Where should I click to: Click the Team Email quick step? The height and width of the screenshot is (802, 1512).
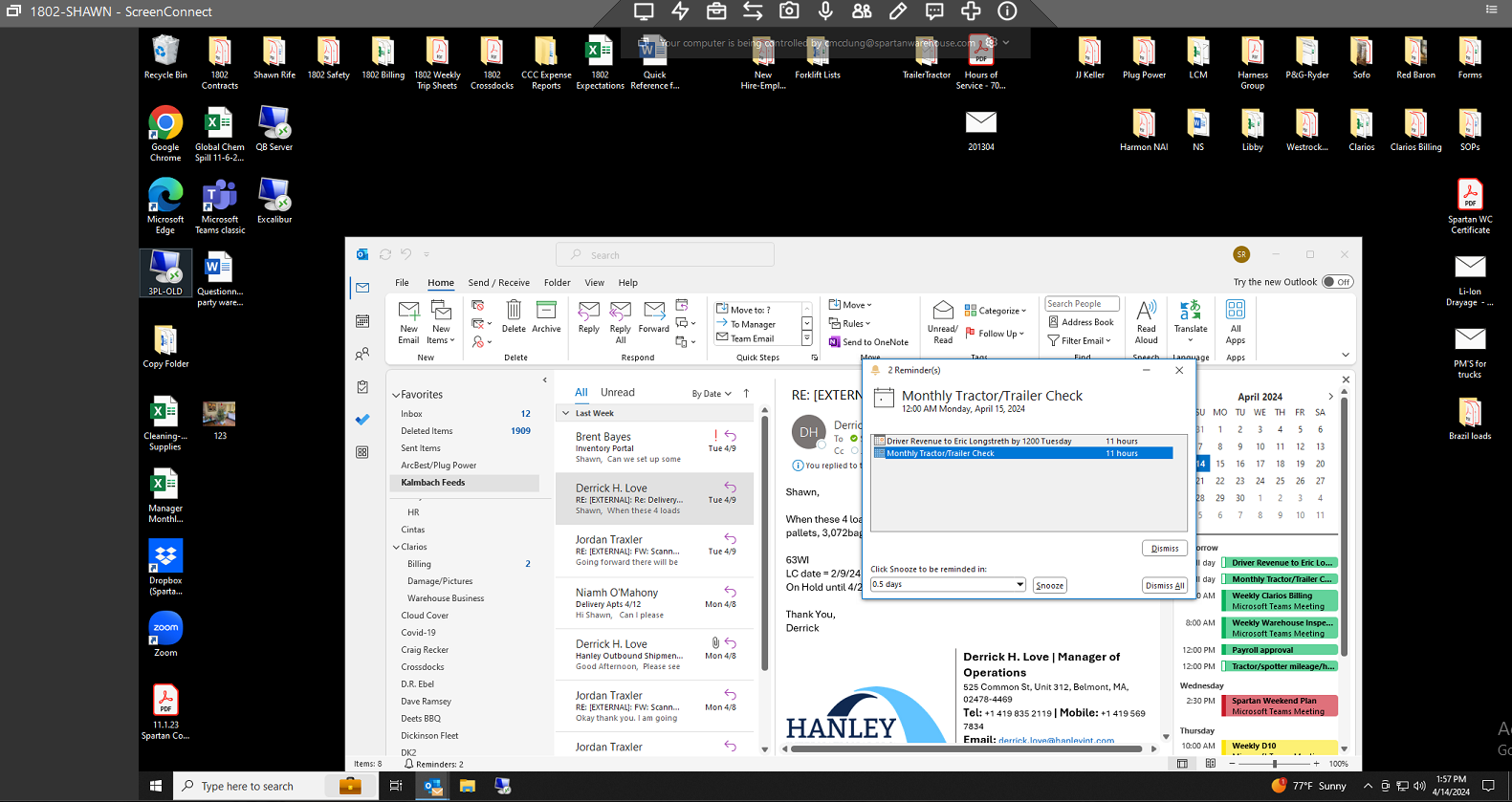[753, 338]
